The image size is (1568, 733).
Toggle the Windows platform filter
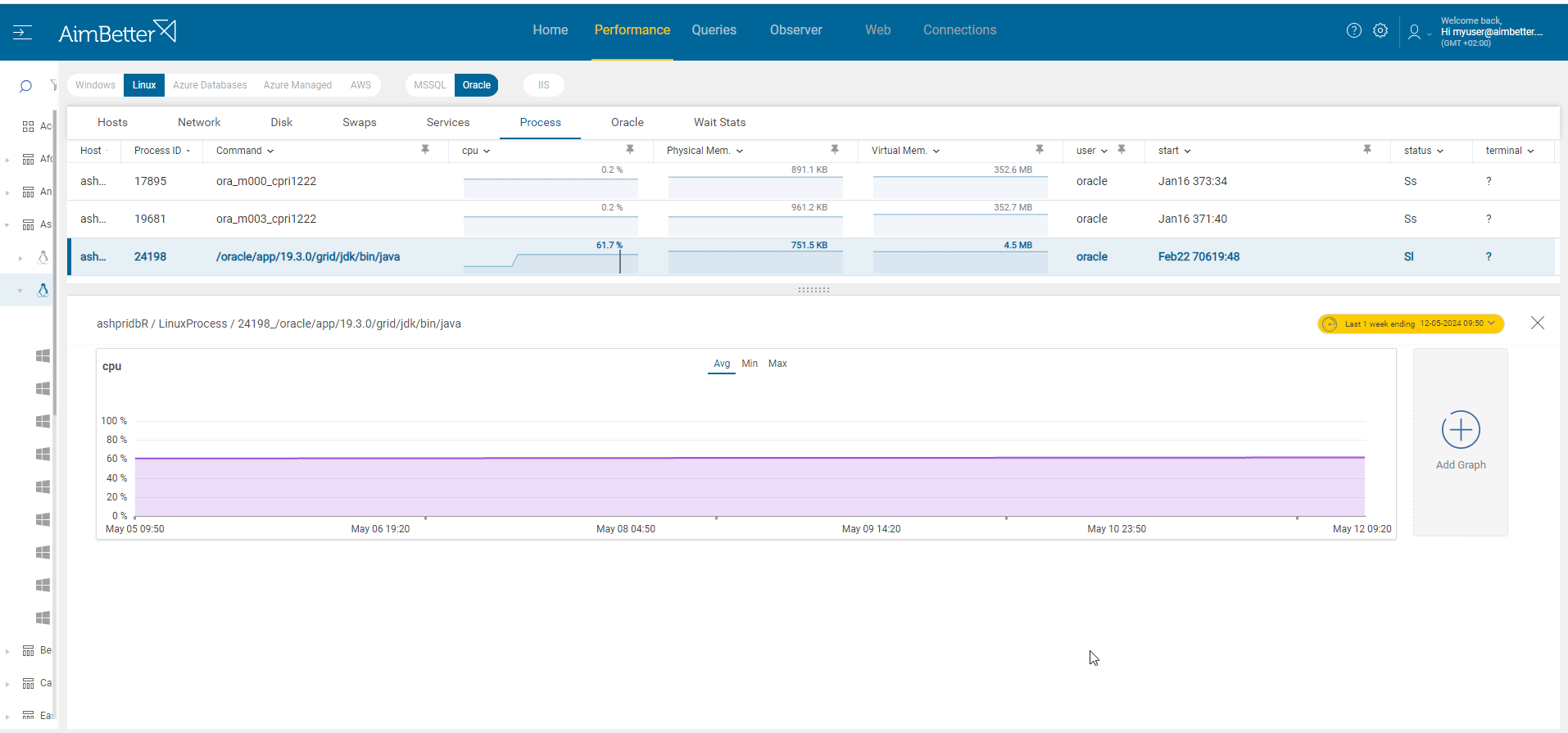pyautogui.click(x=95, y=85)
